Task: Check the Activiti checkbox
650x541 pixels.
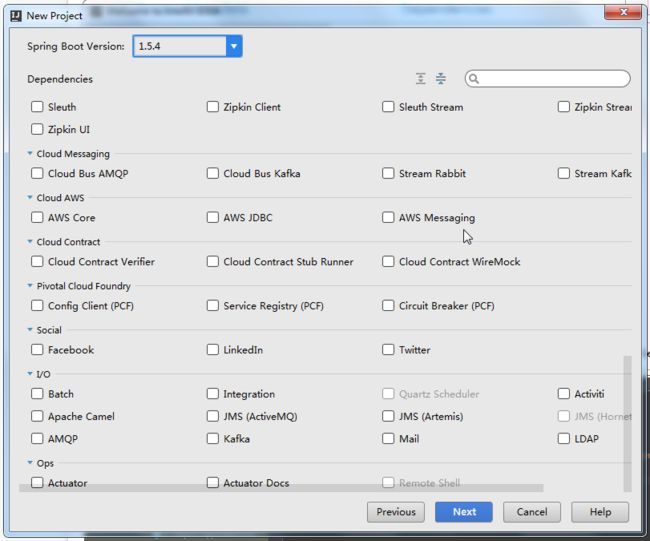Action: [564, 393]
